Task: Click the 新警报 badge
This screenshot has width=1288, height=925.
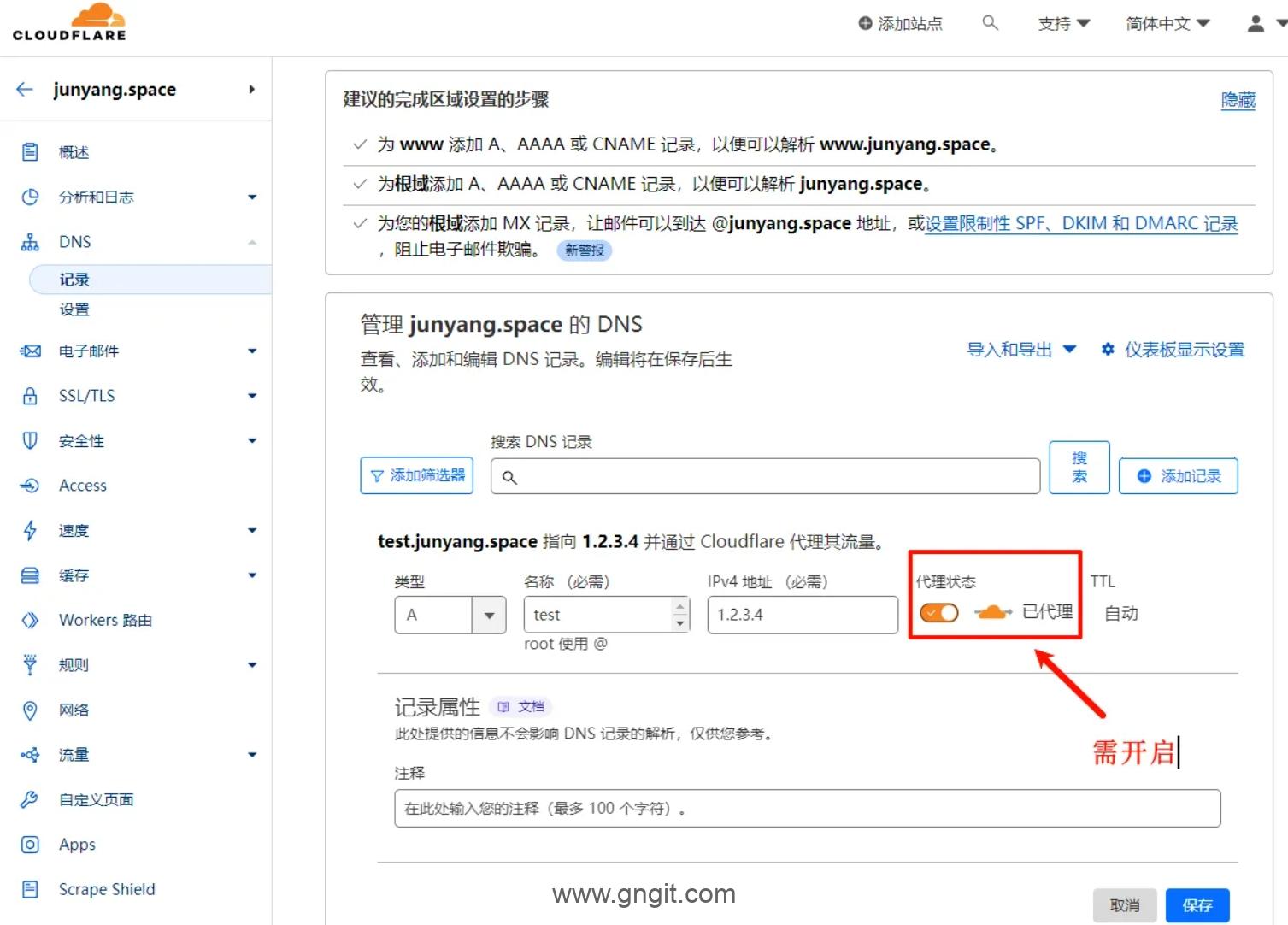Action: [585, 250]
